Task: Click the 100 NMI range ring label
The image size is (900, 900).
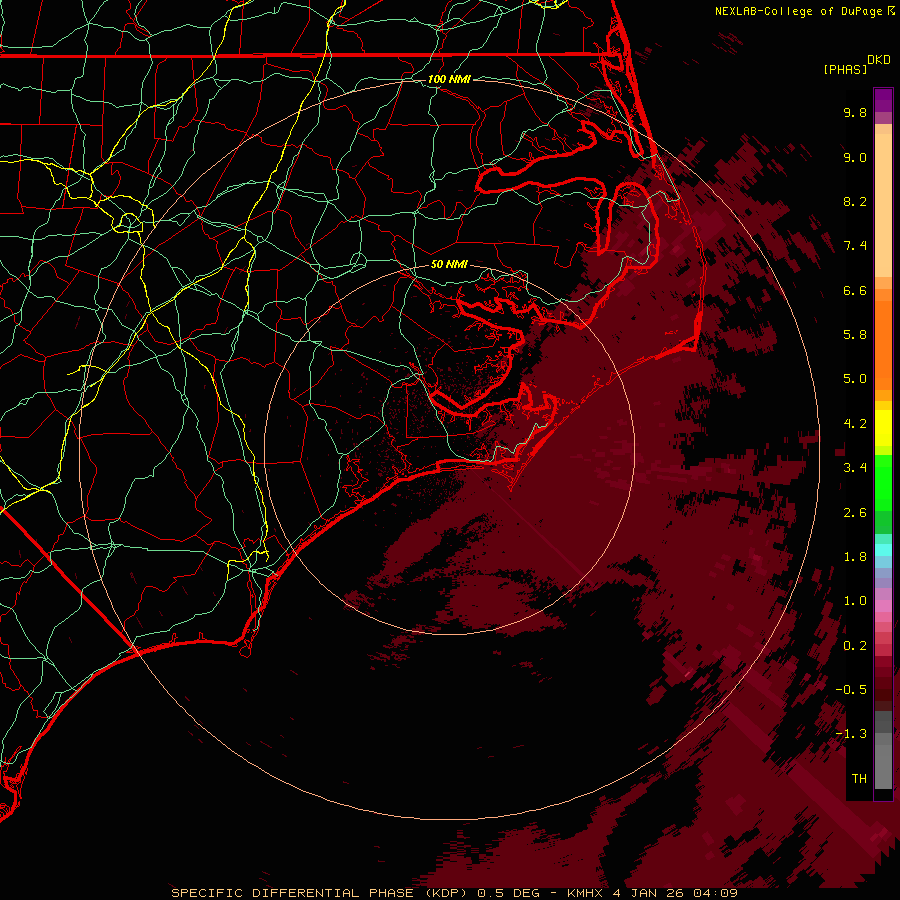Action: coord(449,79)
